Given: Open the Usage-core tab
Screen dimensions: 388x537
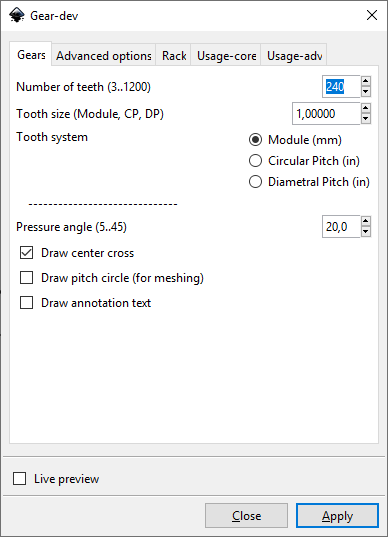Looking at the screenshot, I should tap(226, 55).
